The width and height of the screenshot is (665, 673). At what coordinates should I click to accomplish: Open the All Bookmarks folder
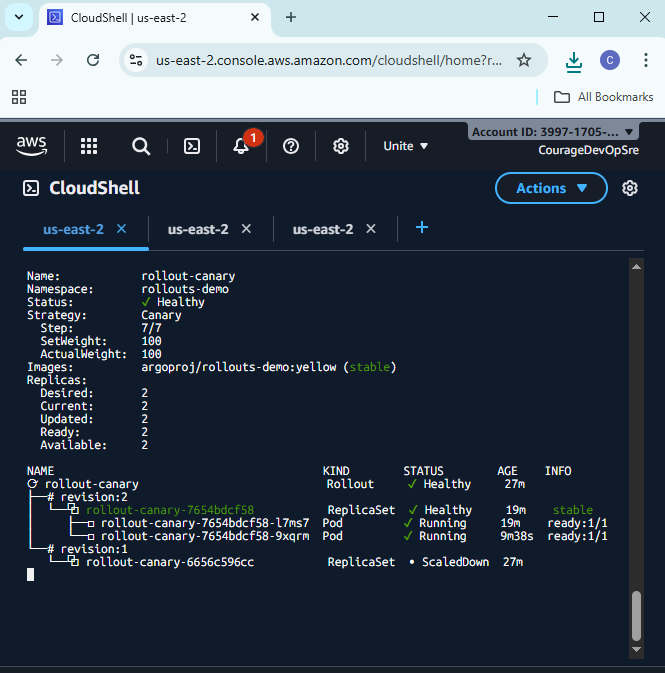tap(603, 97)
